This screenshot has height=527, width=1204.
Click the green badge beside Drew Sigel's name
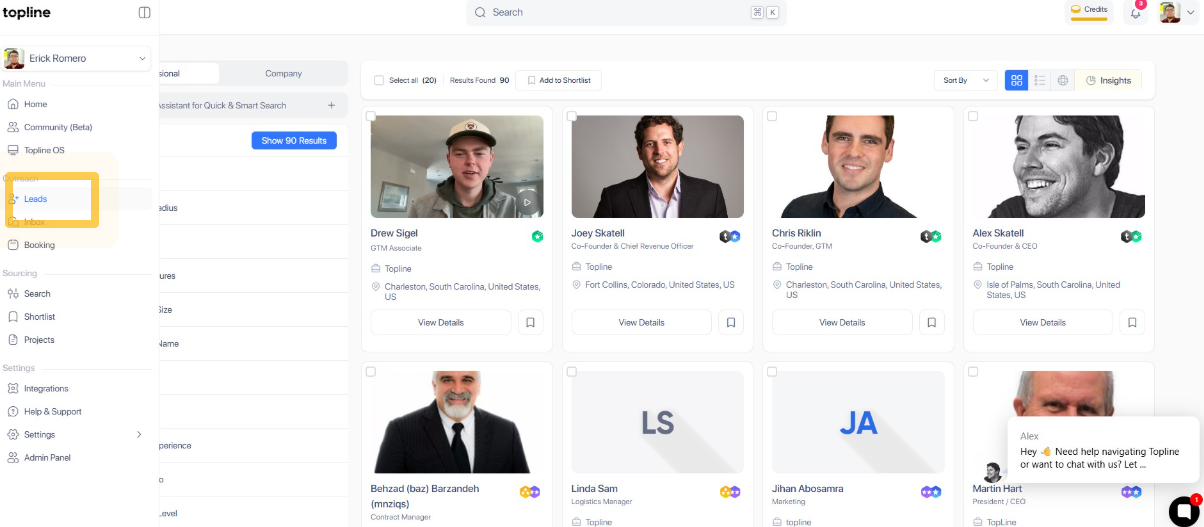(537, 236)
